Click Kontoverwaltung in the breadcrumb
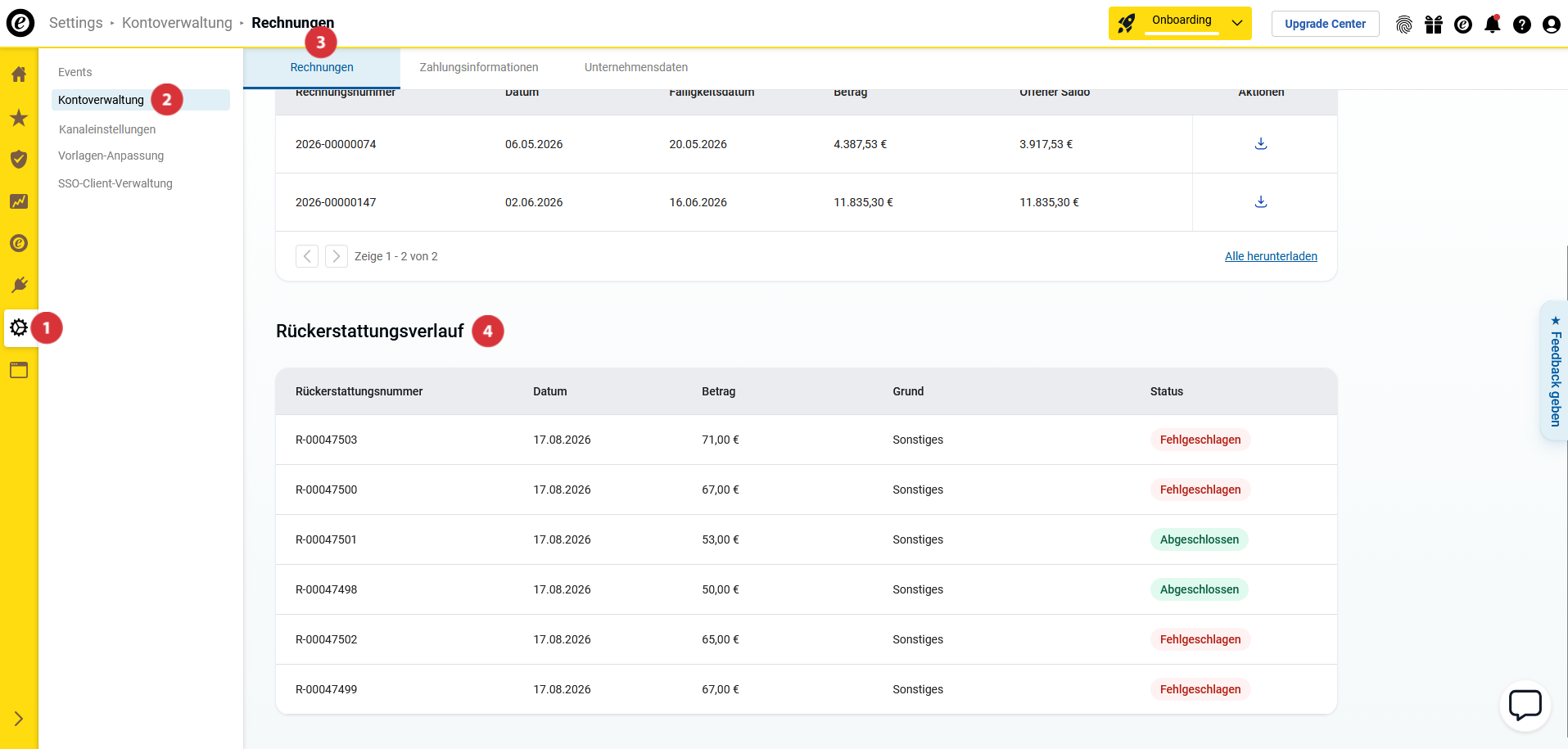 click(177, 23)
